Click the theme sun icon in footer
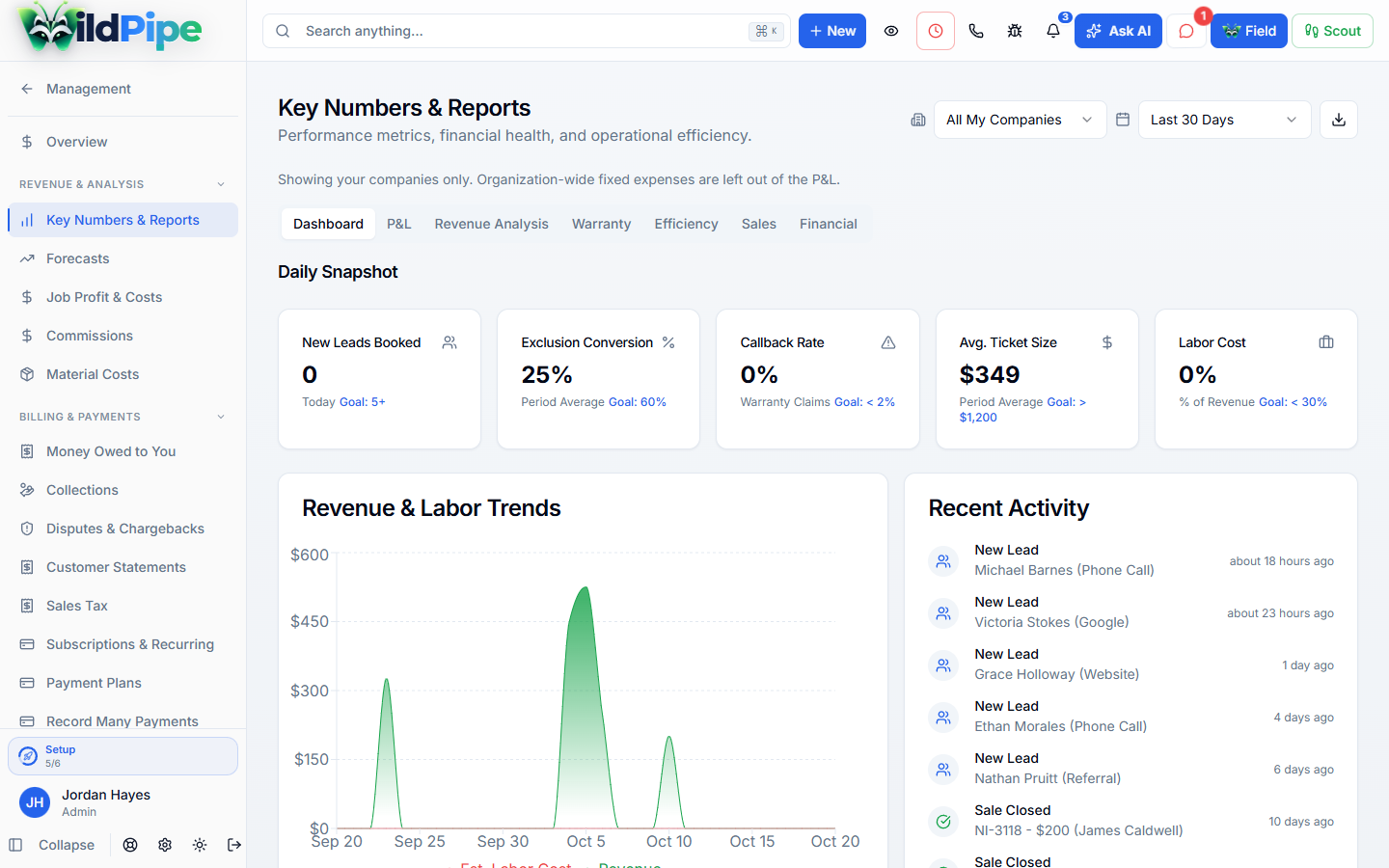Viewport: 1389px width, 868px height. point(200,845)
